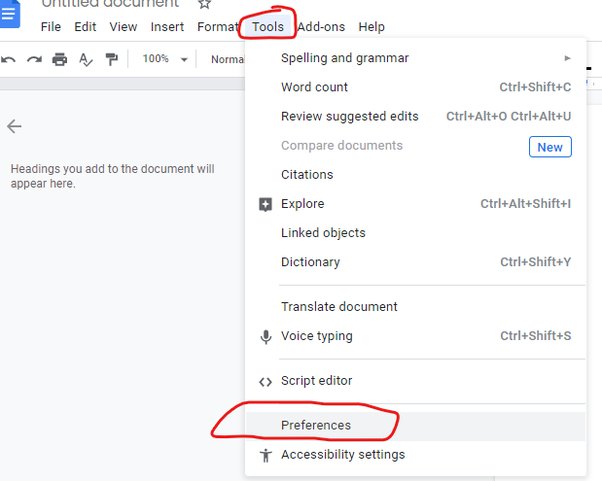Choose Translate document
602x481 pixels.
[415, 307]
